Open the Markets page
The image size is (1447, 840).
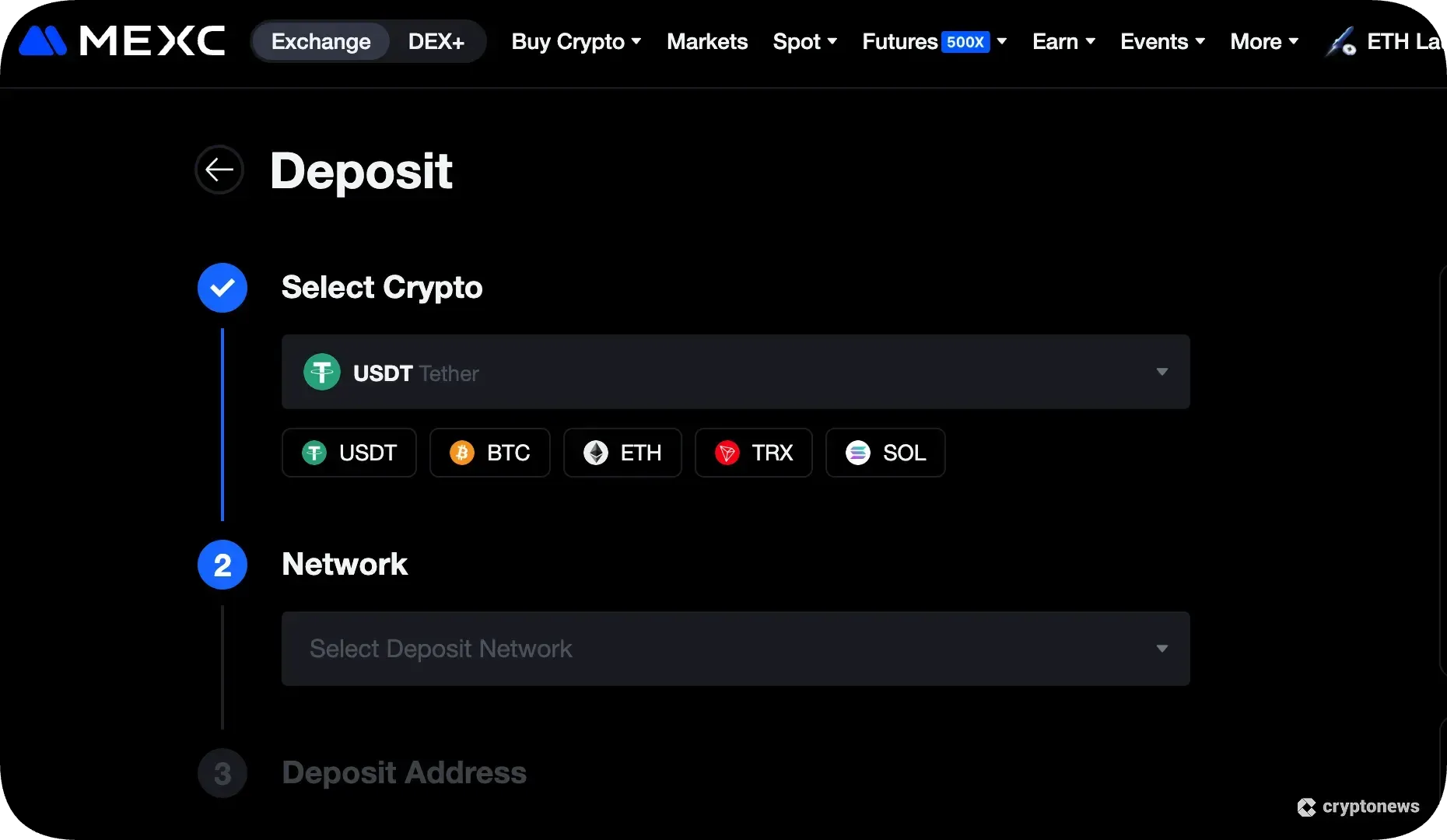pyautogui.click(x=706, y=41)
